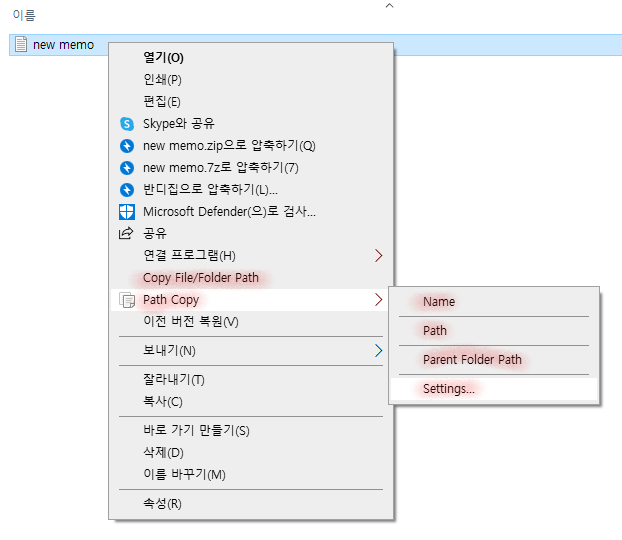Click Bandizip icon beside new memo.zip entry
This screenshot has height=540, width=622.
(127, 146)
